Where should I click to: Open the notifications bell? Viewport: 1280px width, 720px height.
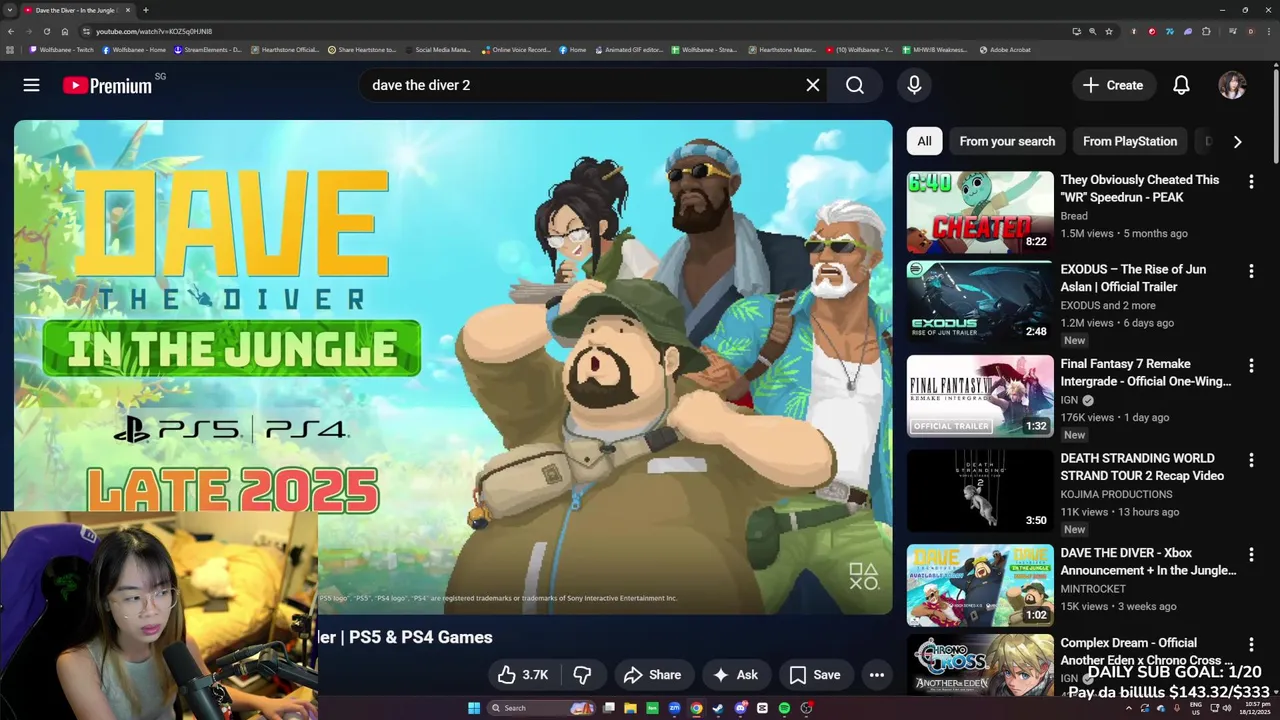tap(1181, 85)
